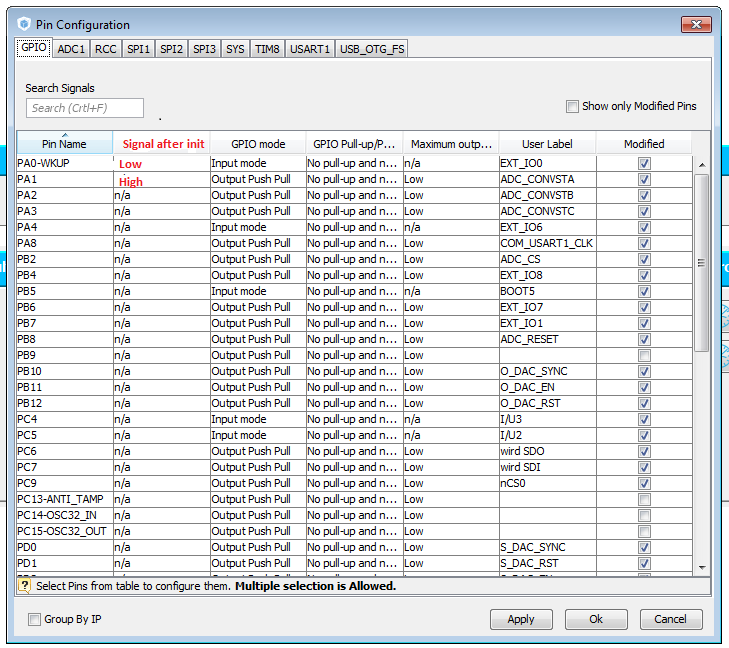Open the RCC tab
The image size is (729, 648).
tap(106, 49)
